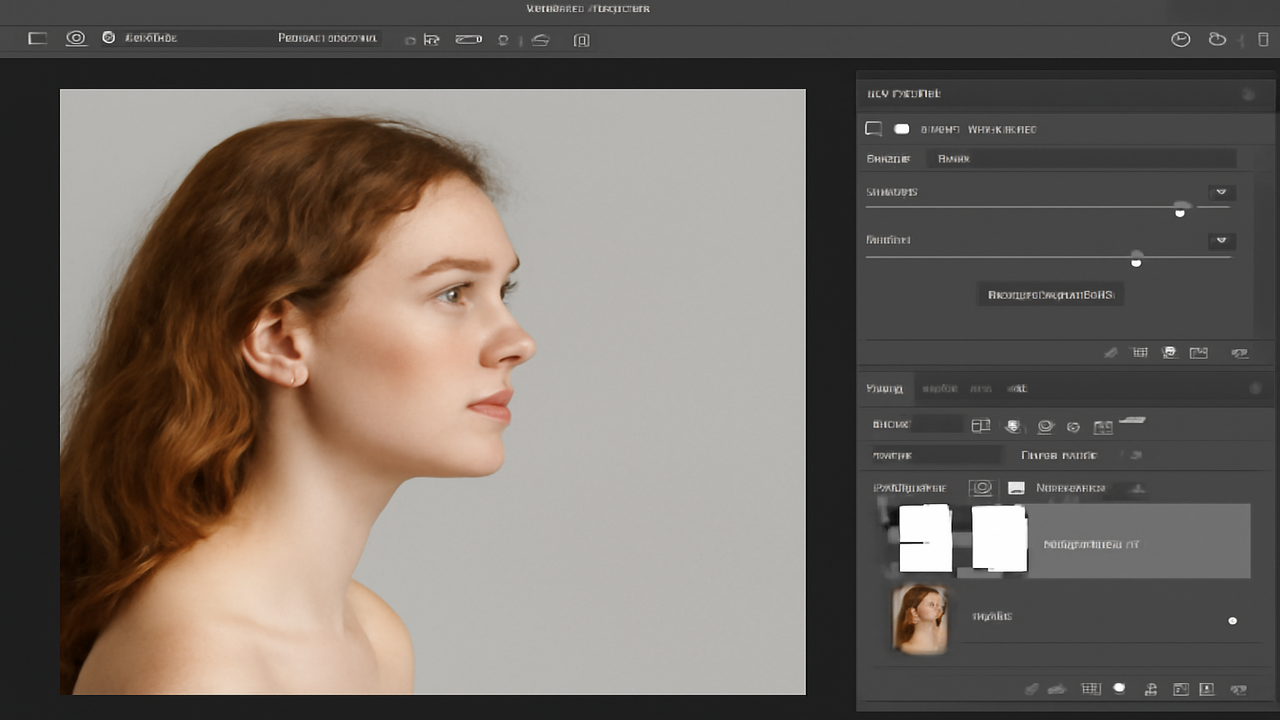Click the clock-like circle icon at top right
The image size is (1280, 720).
tap(1181, 39)
